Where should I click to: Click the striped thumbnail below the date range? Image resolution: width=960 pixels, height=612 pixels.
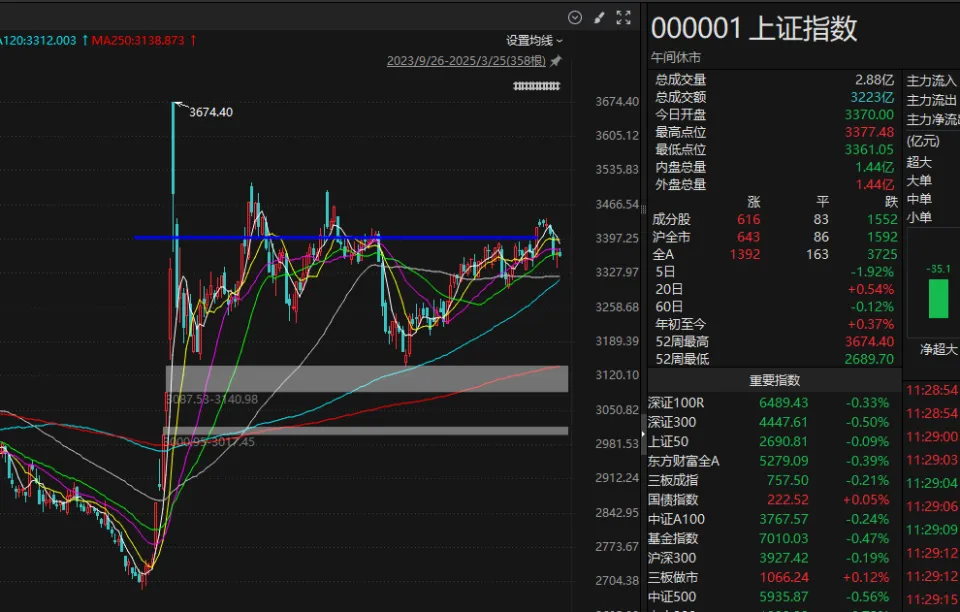point(535,87)
